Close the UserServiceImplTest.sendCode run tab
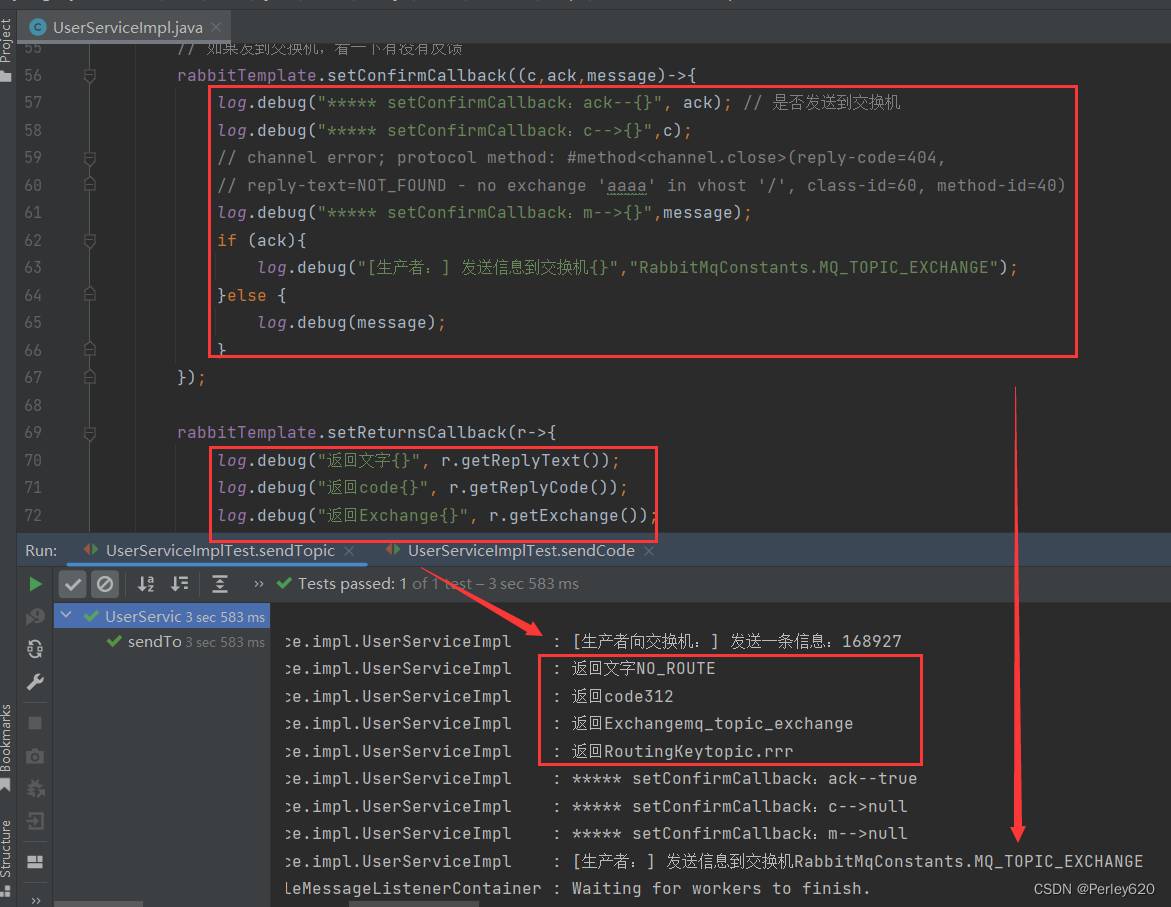 point(649,551)
